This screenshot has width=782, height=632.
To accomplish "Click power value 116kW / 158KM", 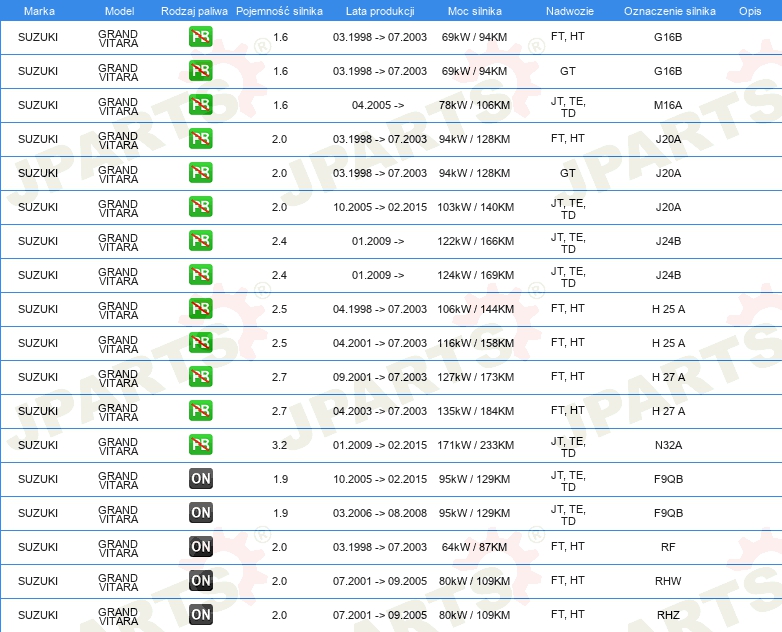I will 475,343.
